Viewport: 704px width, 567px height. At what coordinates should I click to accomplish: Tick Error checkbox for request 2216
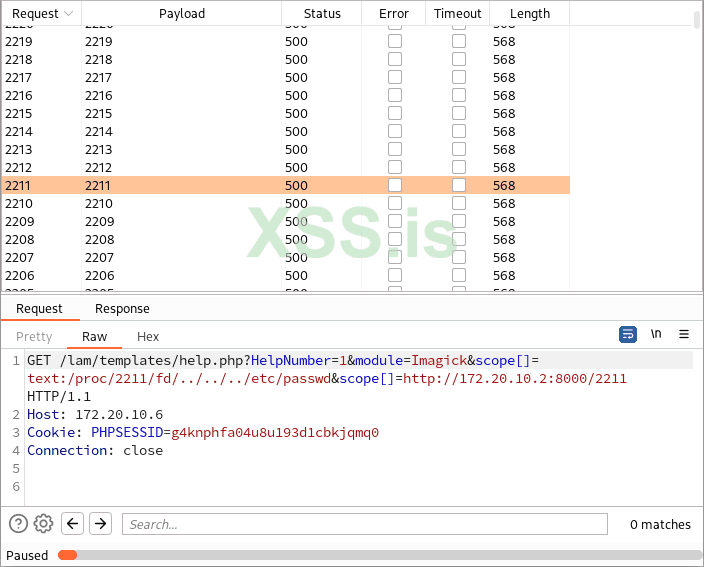coord(395,95)
